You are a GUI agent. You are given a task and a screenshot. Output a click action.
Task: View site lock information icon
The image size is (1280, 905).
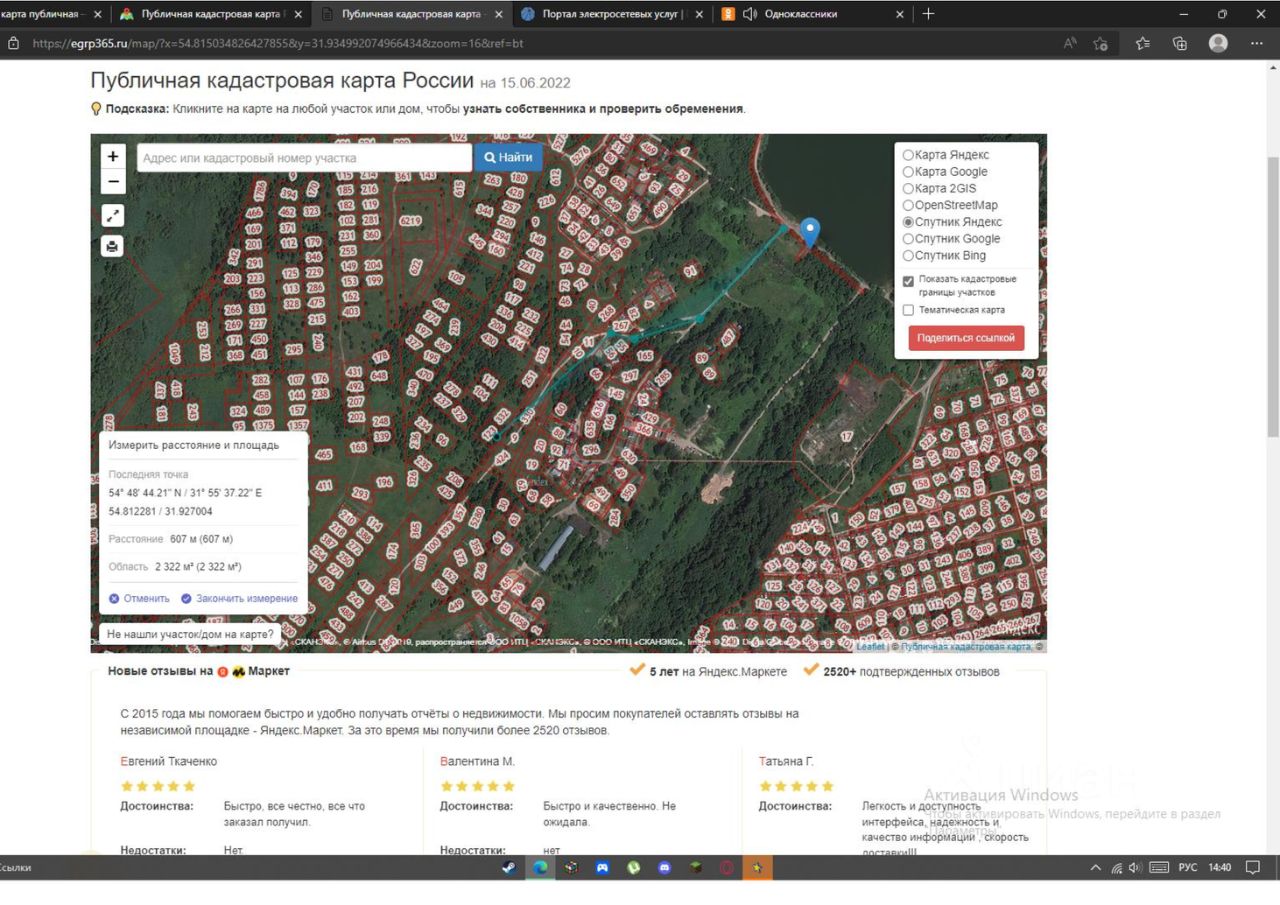click(x=14, y=43)
